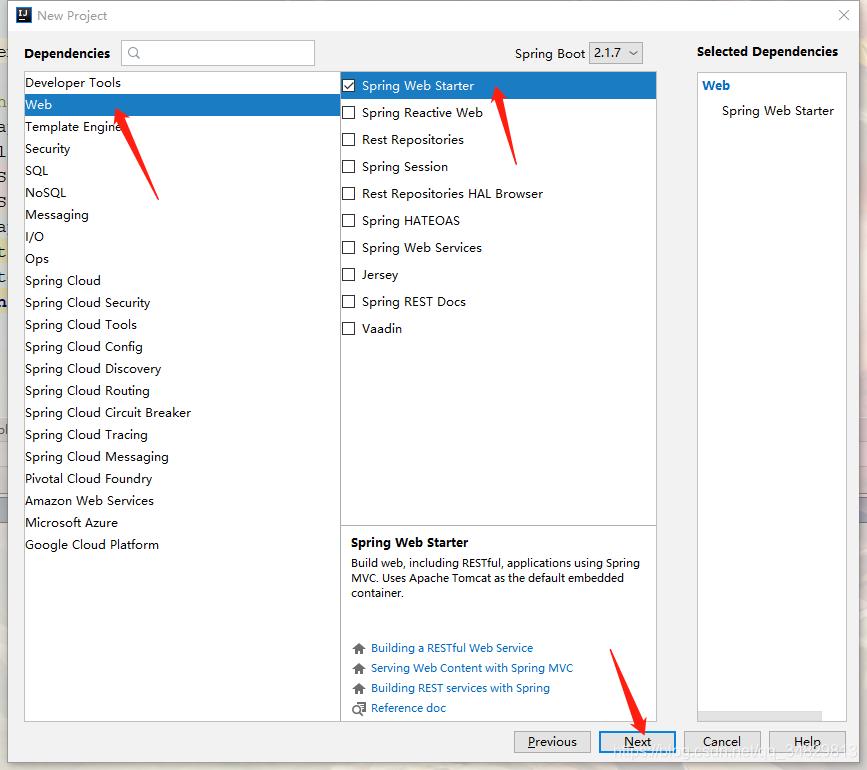Open Spring Cloud Messaging category
This screenshot has width=867, height=770.
[182, 457]
